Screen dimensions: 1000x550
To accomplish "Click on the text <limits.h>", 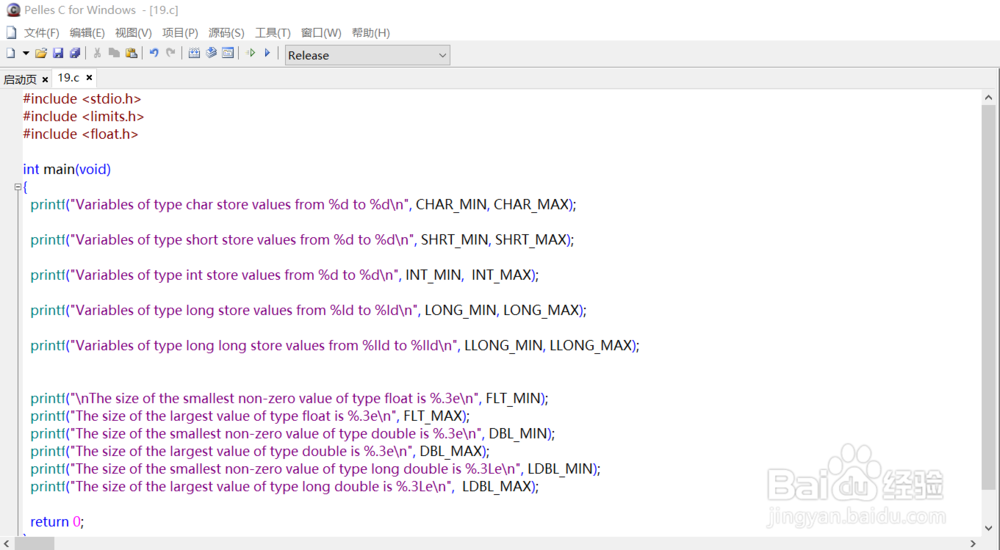I will tap(113, 117).
